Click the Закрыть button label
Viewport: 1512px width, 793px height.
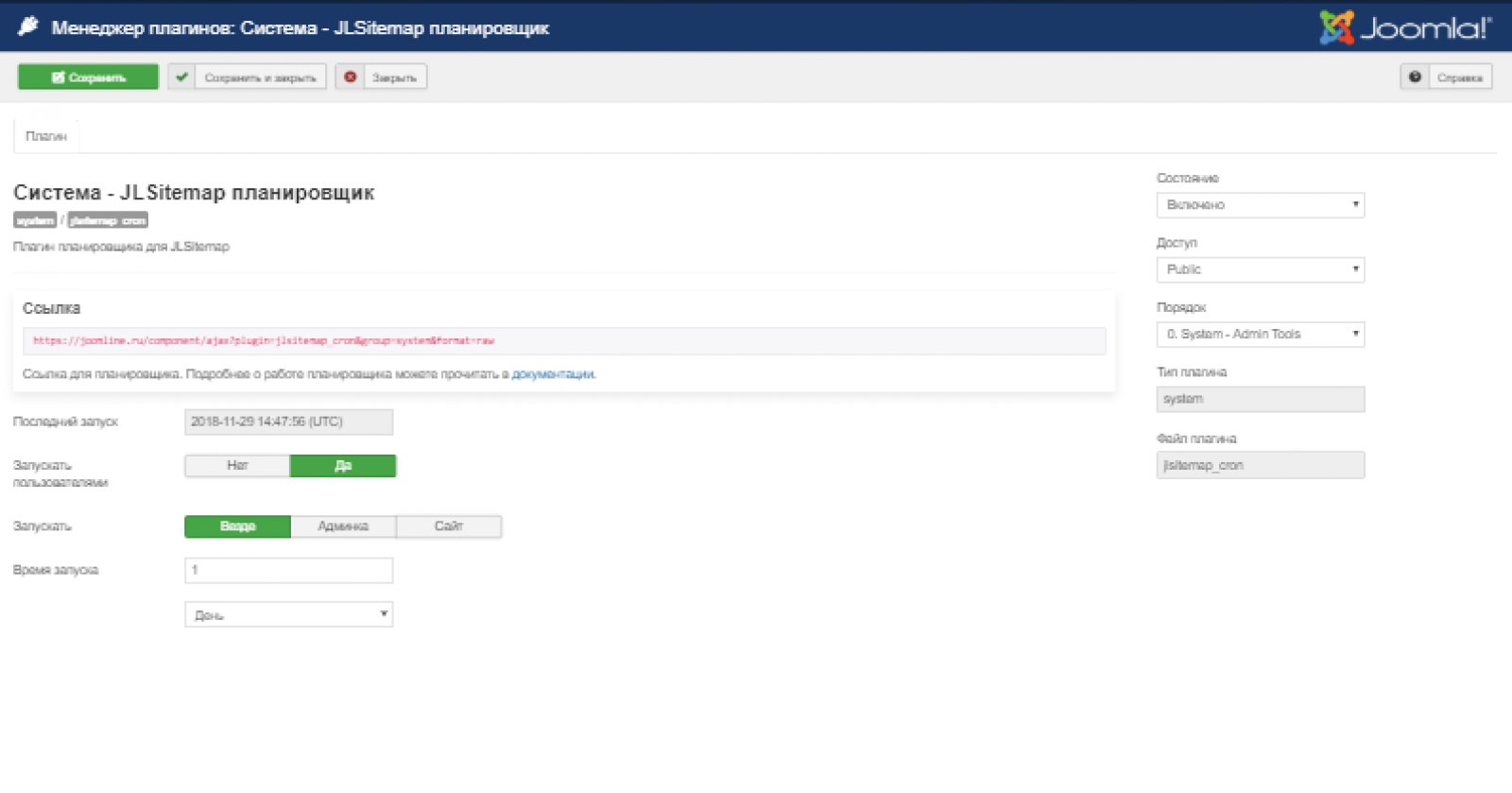point(394,78)
